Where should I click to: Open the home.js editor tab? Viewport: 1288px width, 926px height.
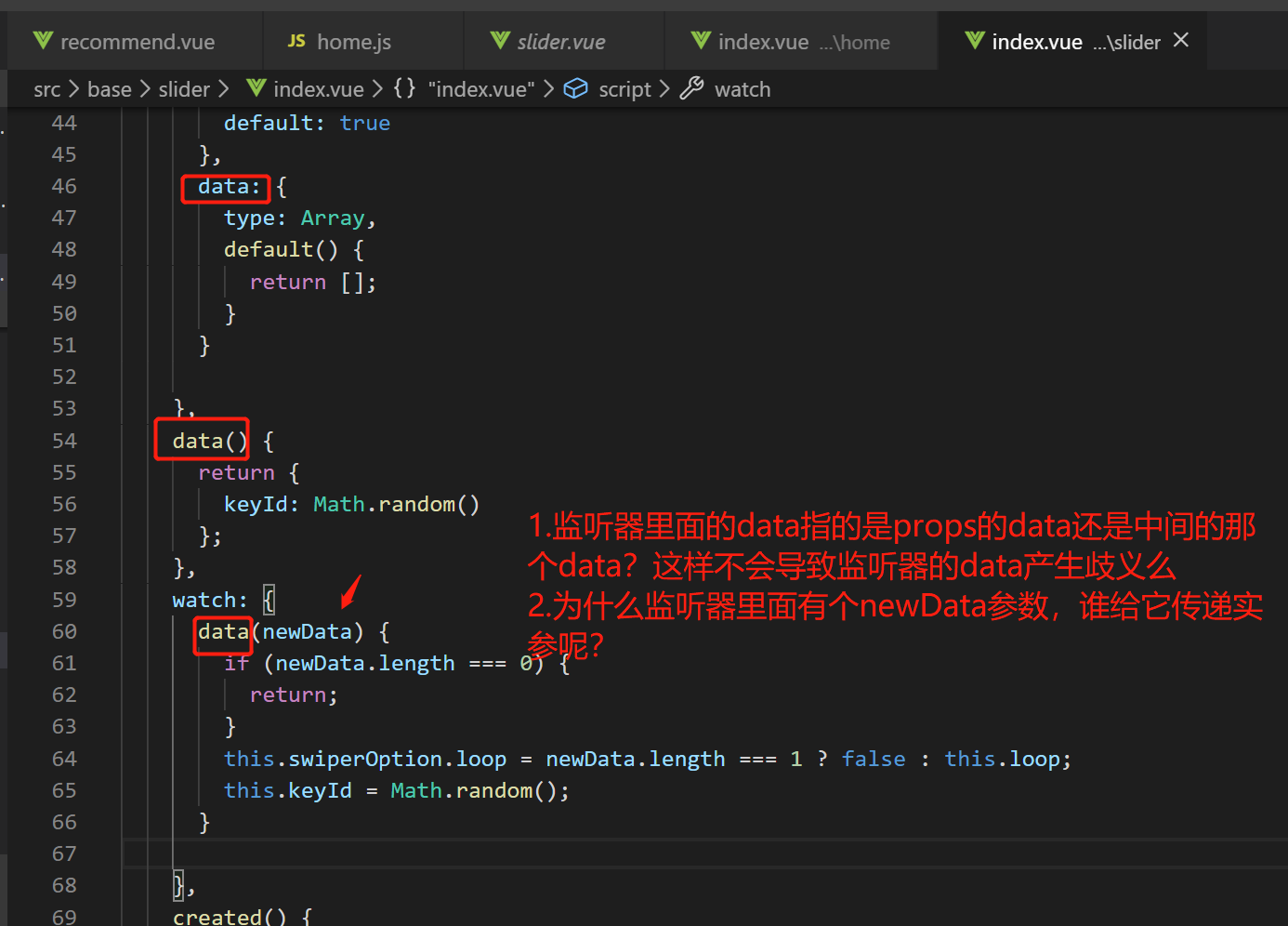coord(362,42)
